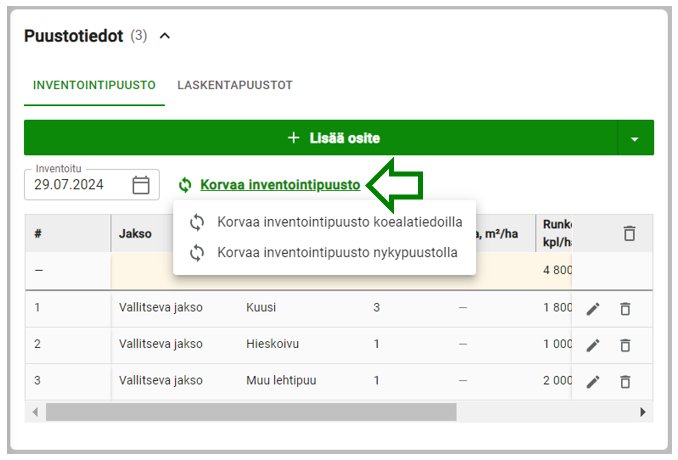
Task: Open the calendar picker in Inventoitu field
Action: coord(141,185)
